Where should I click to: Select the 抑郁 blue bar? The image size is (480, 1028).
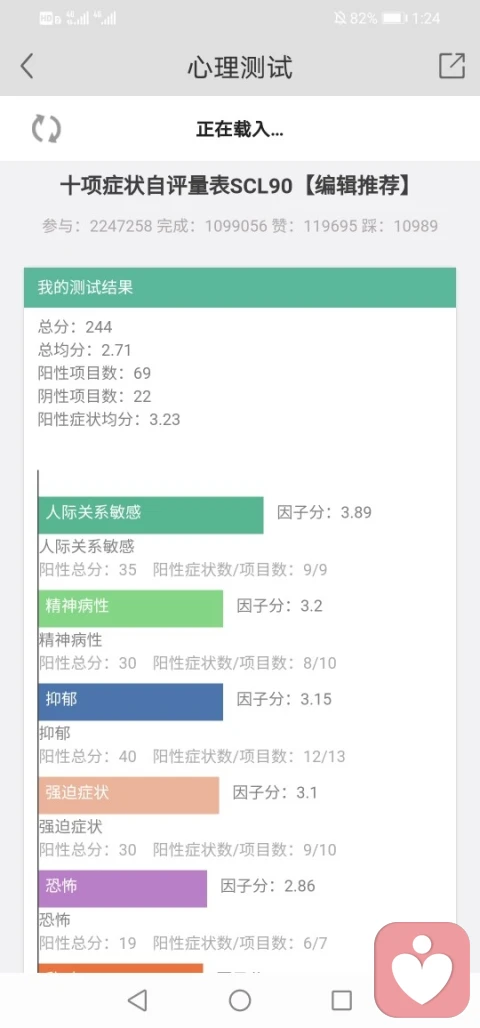(130, 702)
